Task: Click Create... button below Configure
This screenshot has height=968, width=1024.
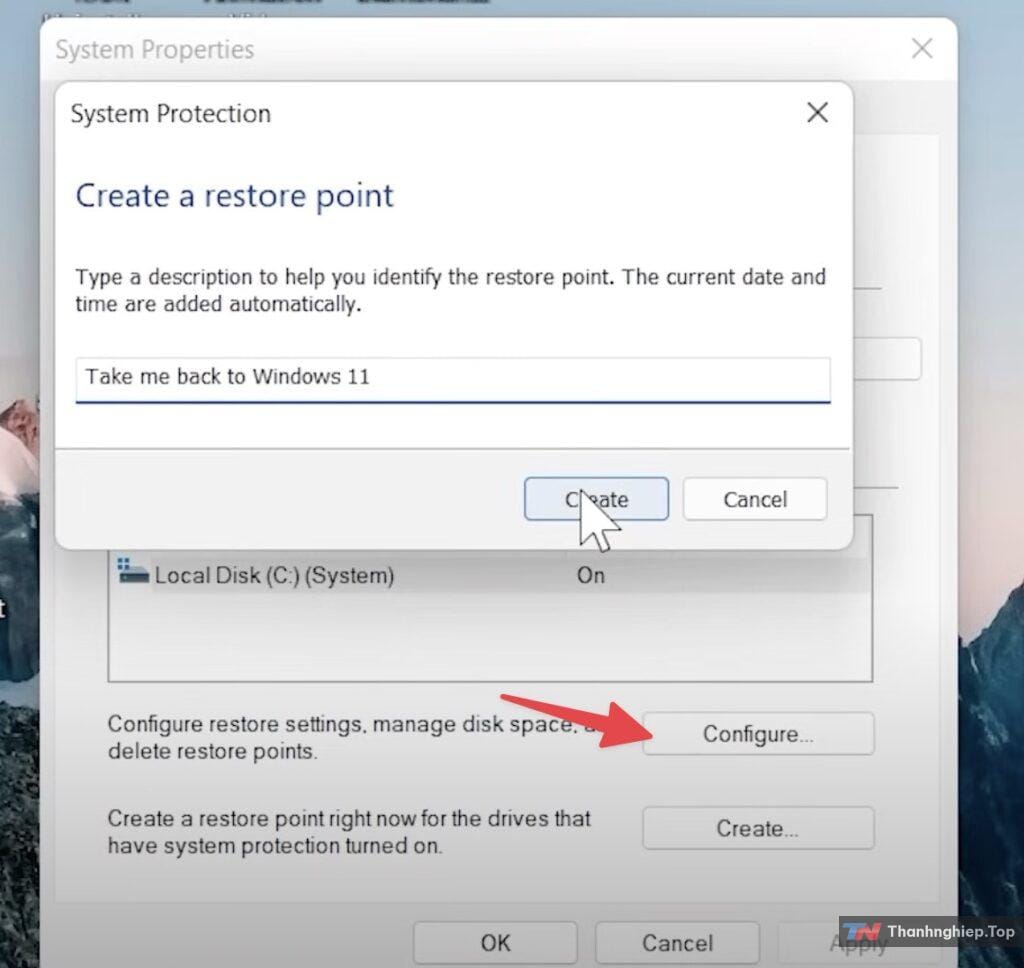Action: tap(757, 828)
